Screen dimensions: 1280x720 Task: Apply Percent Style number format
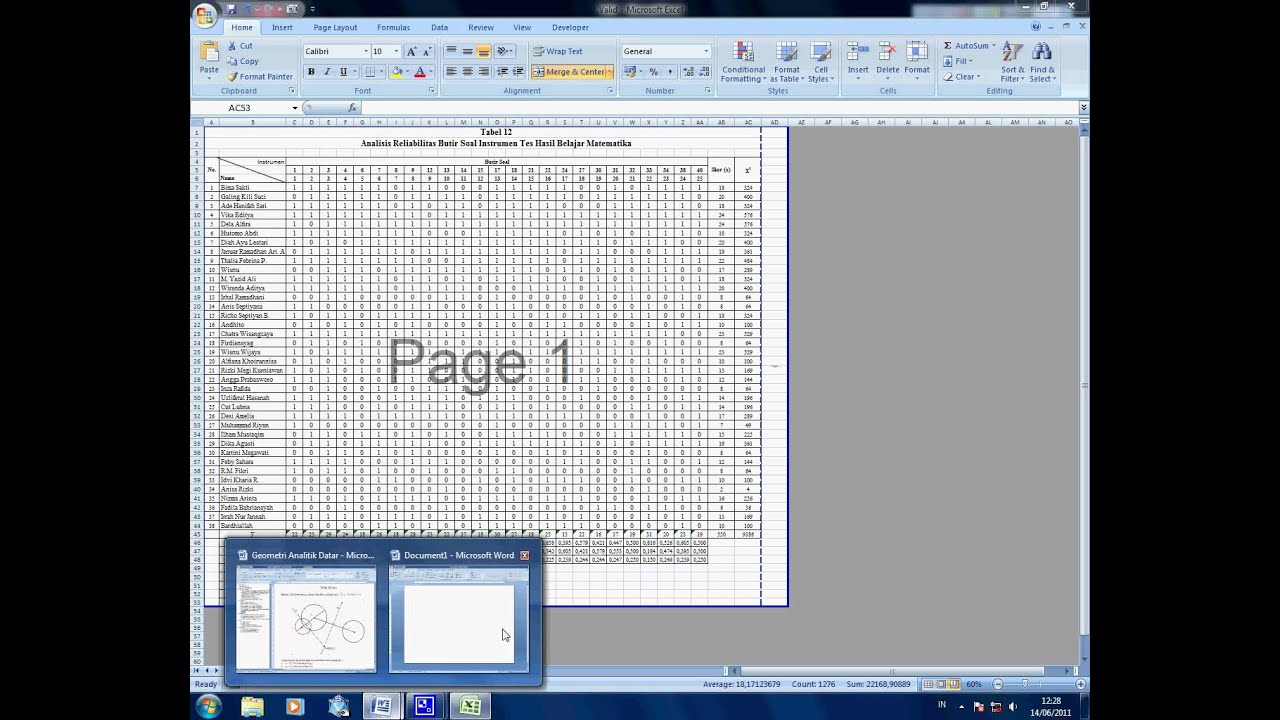(x=653, y=72)
